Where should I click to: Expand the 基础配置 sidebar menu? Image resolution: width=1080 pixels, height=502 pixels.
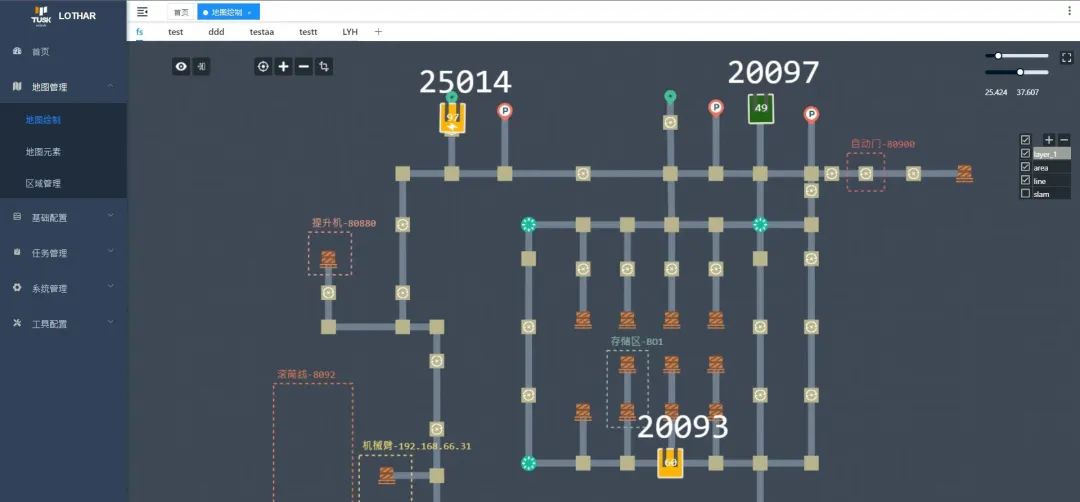pyautogui.click(x=63, y=217)
